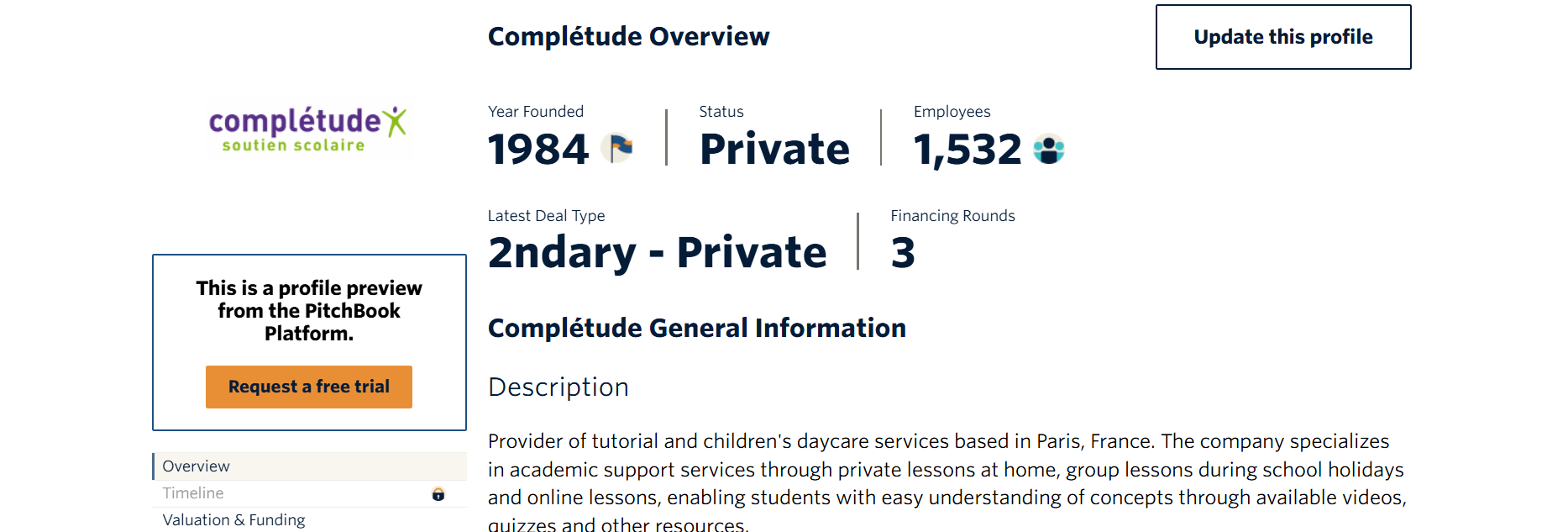Screen dimensions: 1568x532
Task: Go to Valuation & Funding section
Action: click(233, 520)
